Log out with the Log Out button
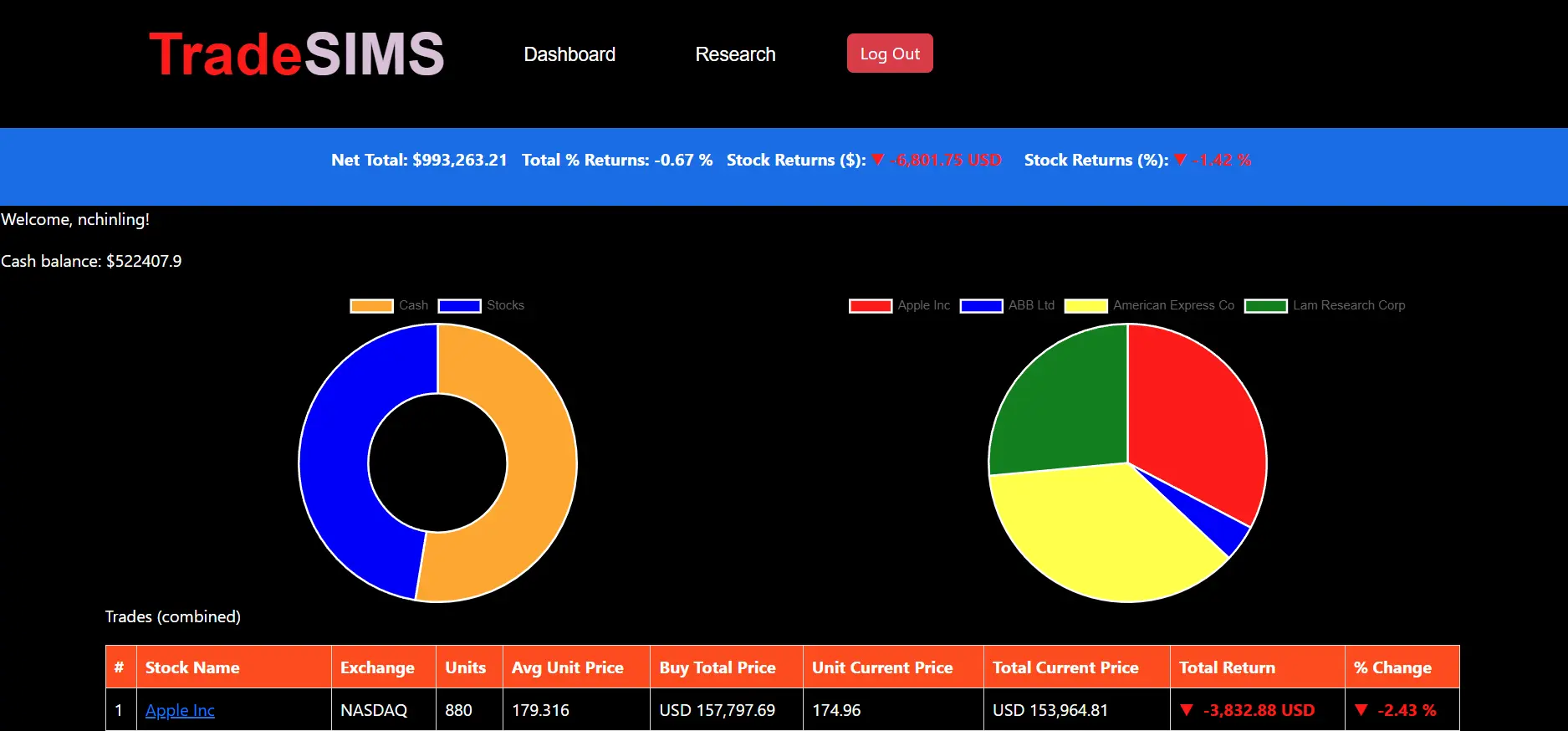Screen dimensions: 1568x731 tap(890, 54)
